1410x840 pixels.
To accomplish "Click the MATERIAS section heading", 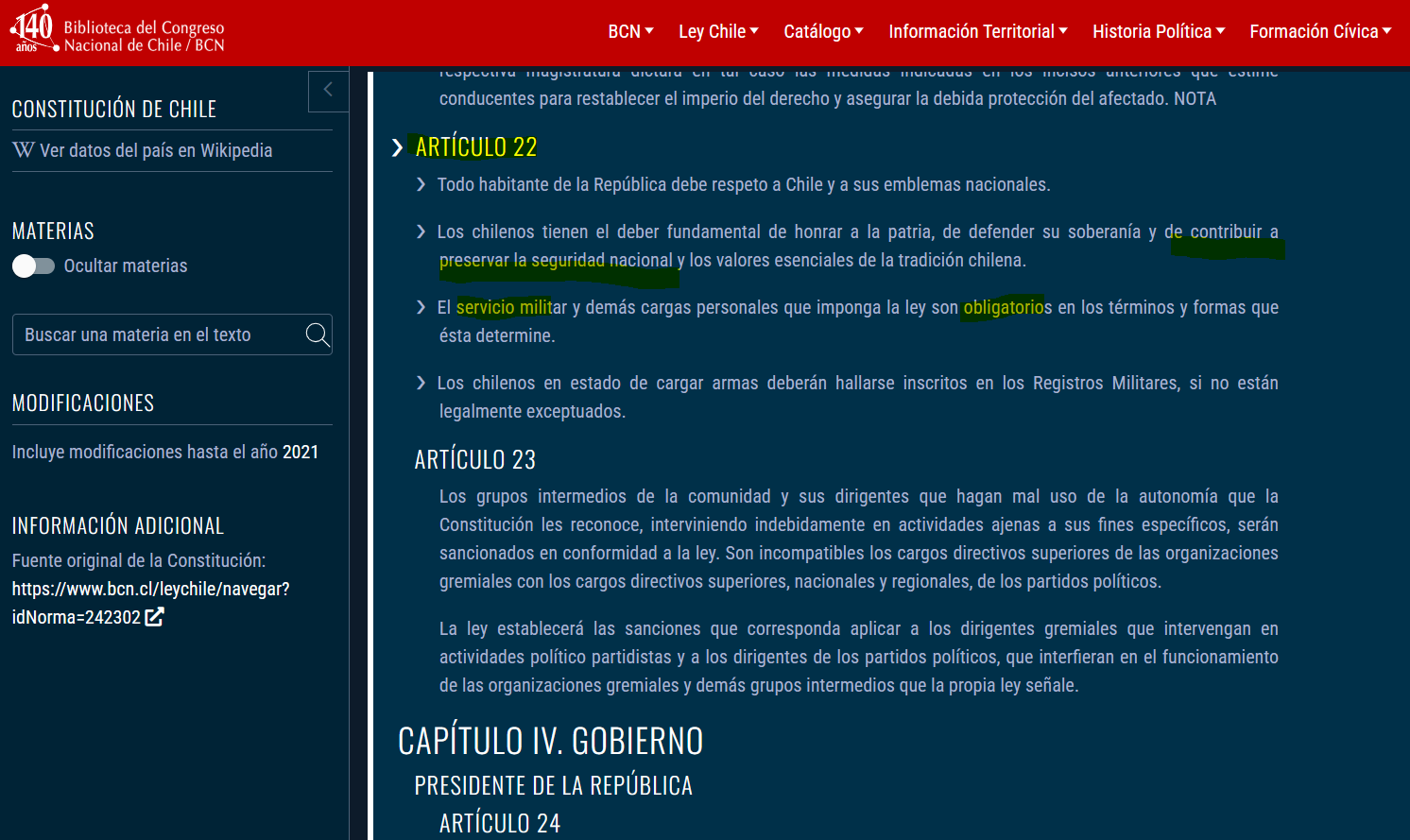I will tap(53, 231).
